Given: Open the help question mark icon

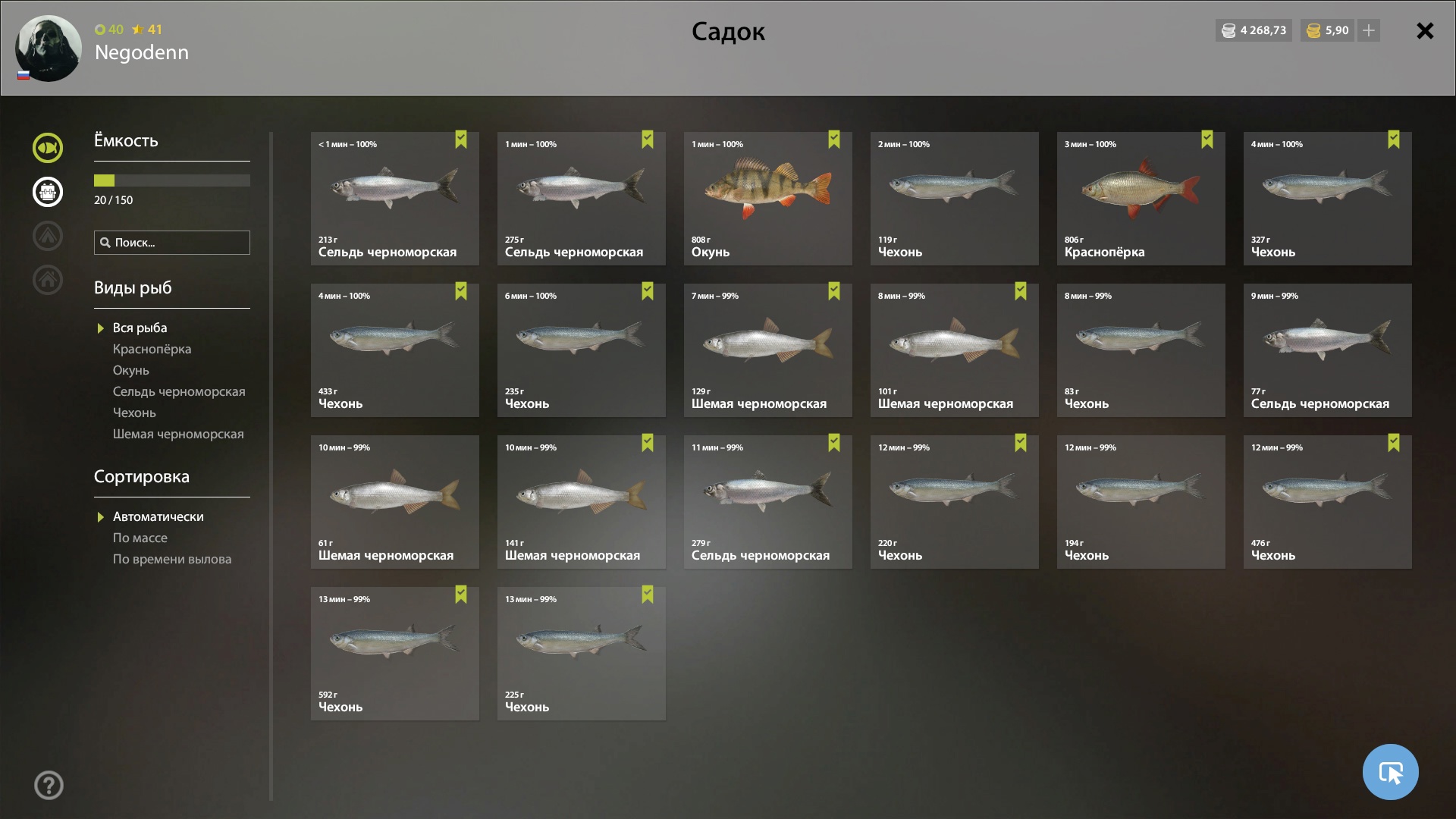Looking at the screenshot, I should (x=49, y=785).
